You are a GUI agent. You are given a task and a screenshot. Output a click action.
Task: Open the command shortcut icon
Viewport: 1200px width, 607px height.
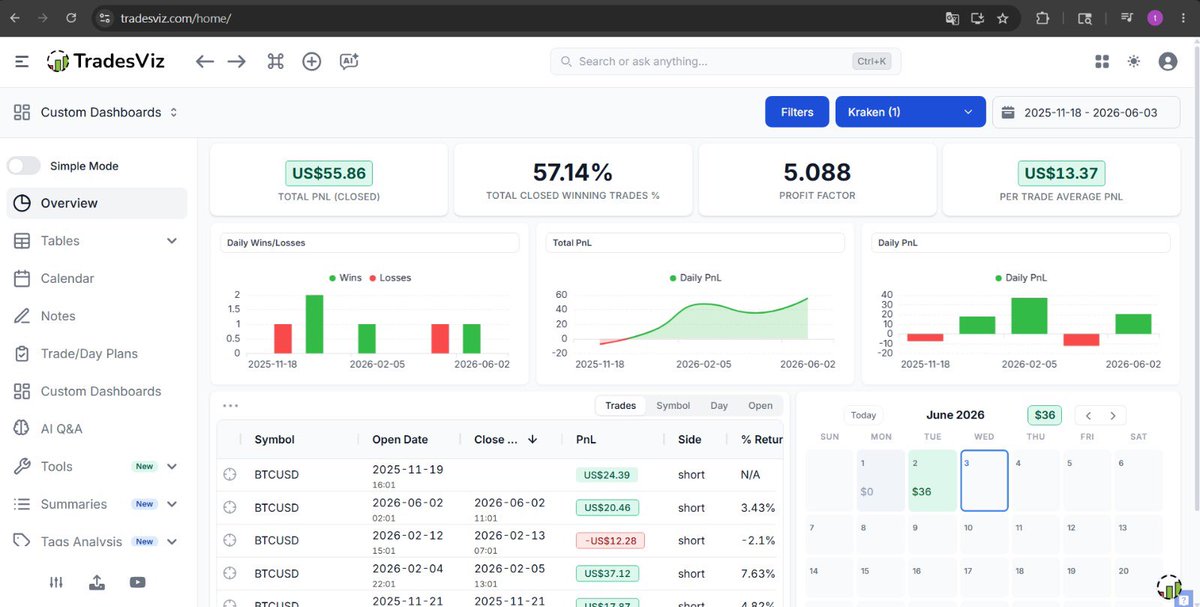pos(276,61)
